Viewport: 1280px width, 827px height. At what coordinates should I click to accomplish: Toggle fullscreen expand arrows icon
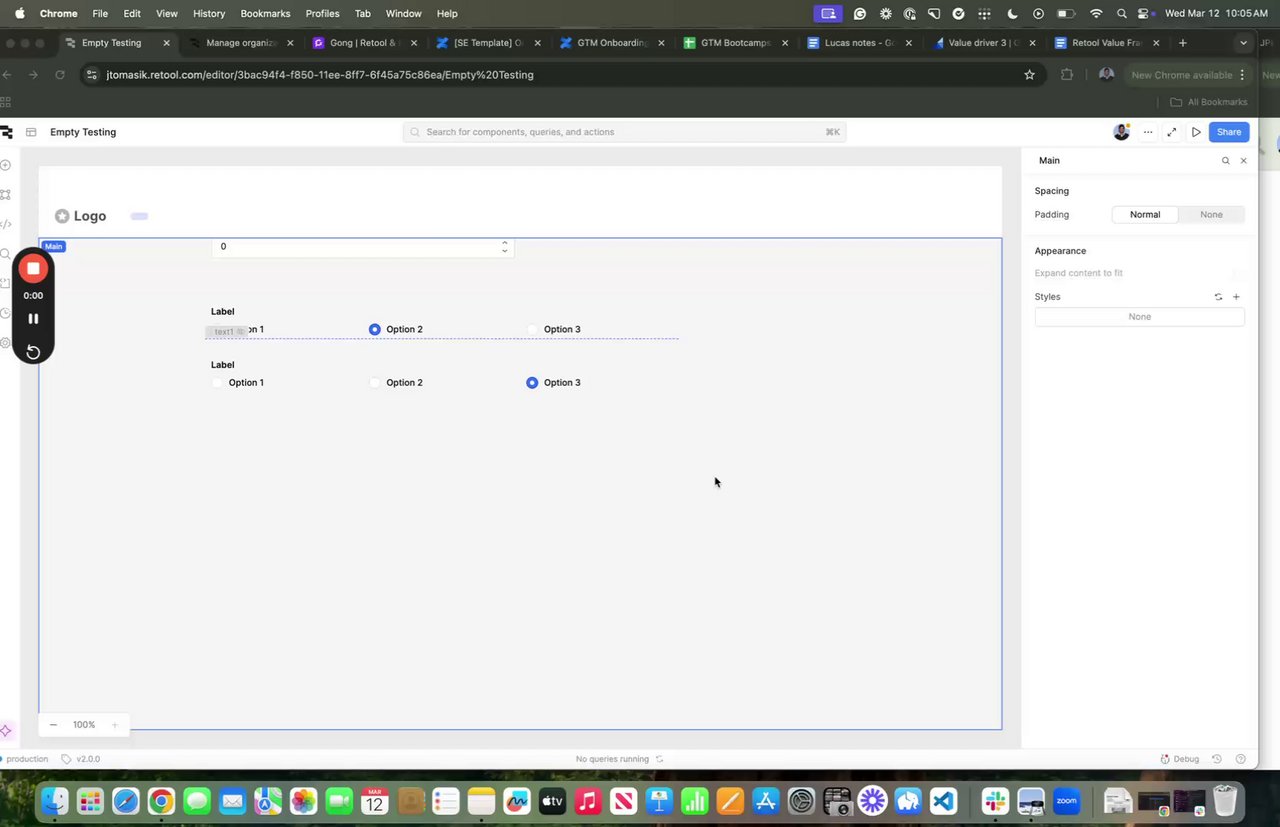click(x=1172, y=132)
